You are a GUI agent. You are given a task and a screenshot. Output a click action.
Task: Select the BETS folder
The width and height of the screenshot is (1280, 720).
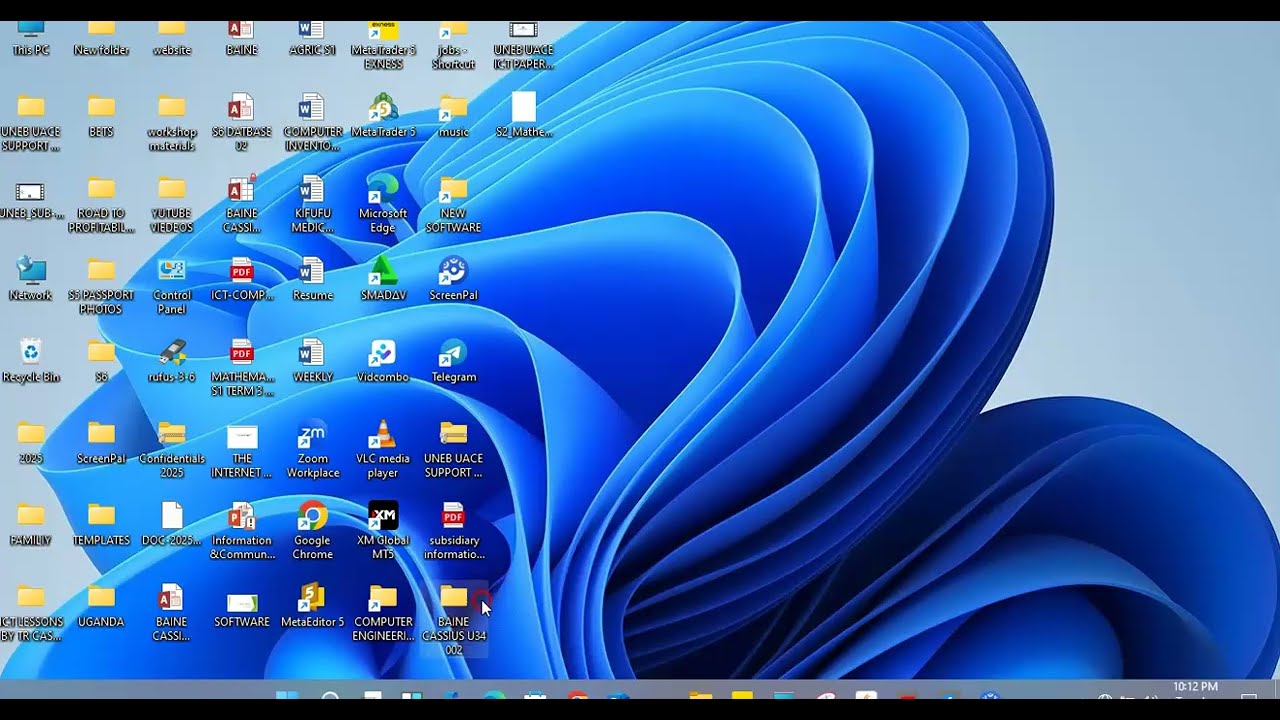[x=101, y=115]
